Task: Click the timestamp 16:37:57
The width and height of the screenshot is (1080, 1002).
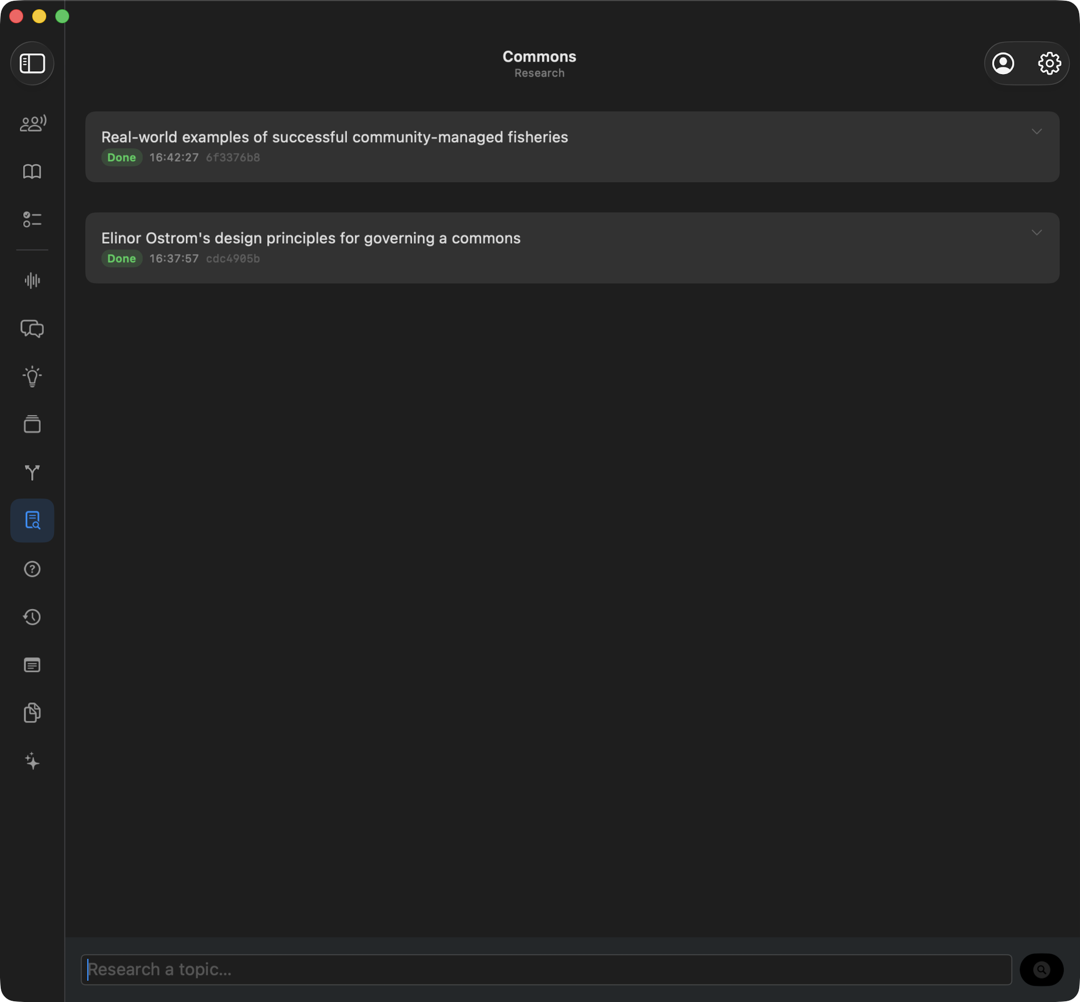Action: pyautogui.click(x=174, y=259)
